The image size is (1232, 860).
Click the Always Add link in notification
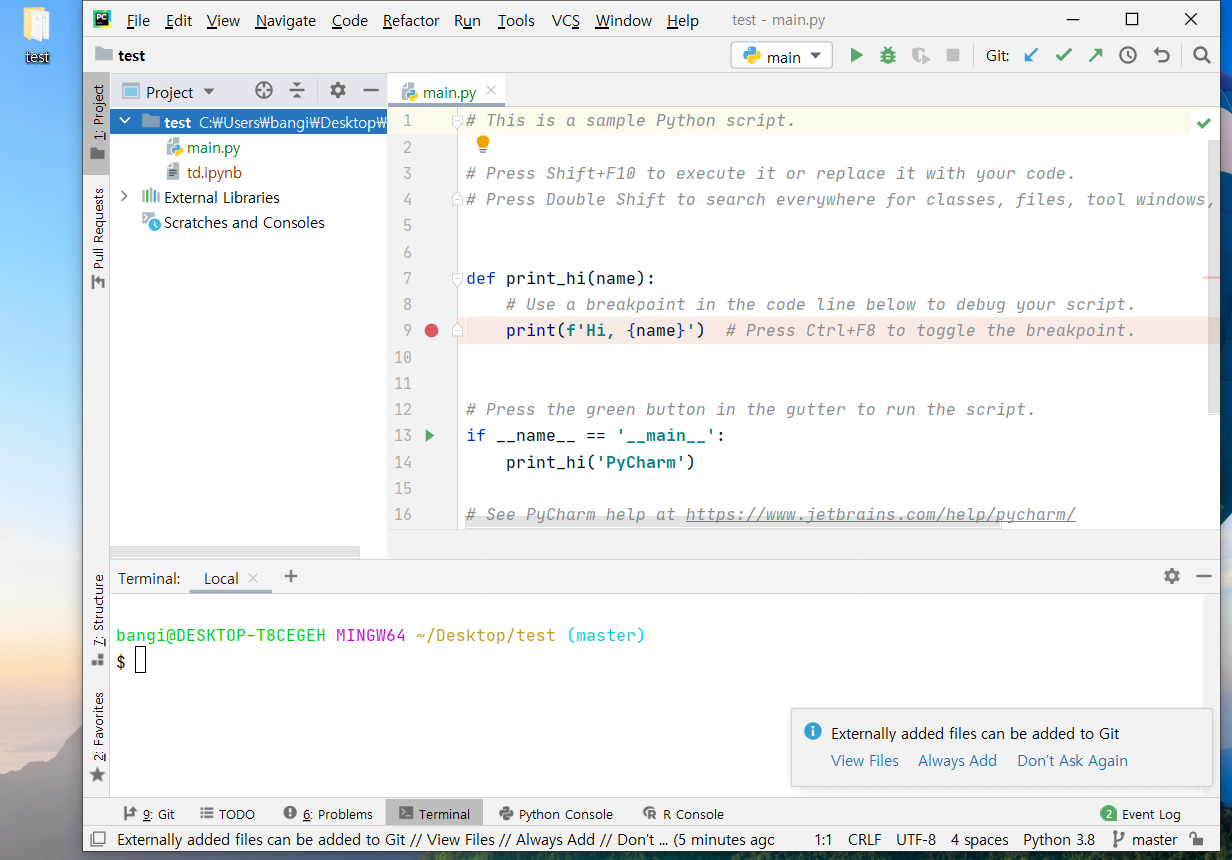click(957, 761)
